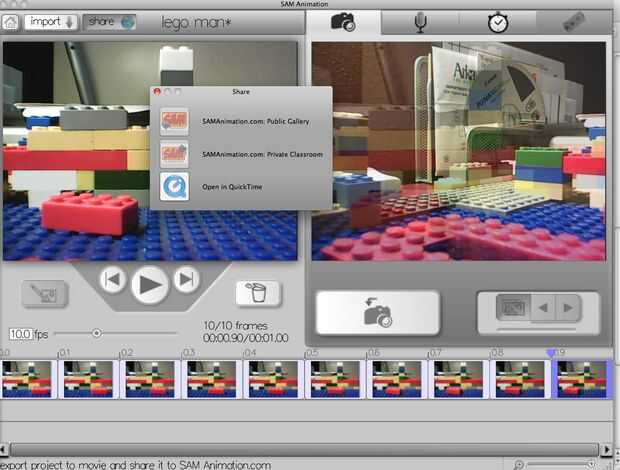
Task: Toggle the onion-skin overlay image button
Action: (x=513, y=307)
